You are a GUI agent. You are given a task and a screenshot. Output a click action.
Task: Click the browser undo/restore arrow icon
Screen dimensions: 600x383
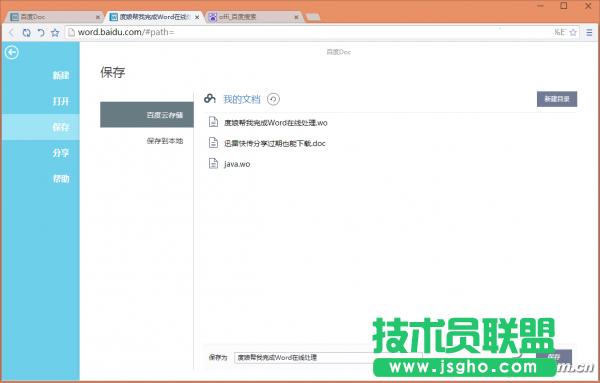coord(41,33)
